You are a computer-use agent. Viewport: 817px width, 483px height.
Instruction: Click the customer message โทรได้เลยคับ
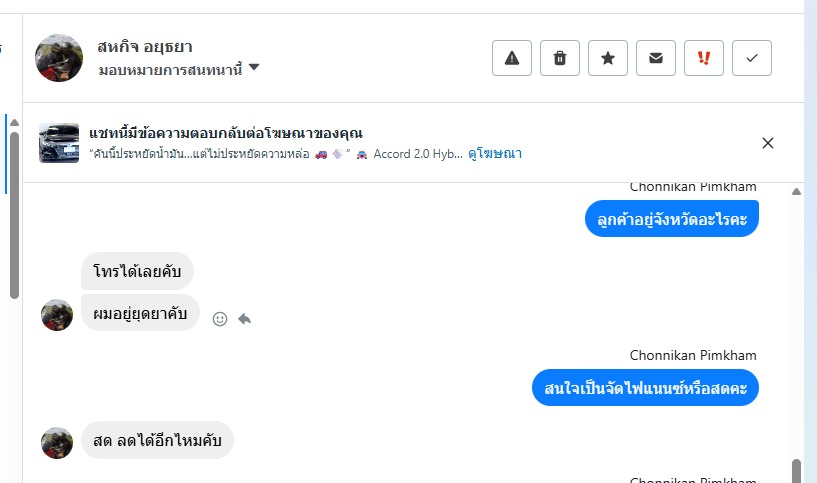pos(137,271)
